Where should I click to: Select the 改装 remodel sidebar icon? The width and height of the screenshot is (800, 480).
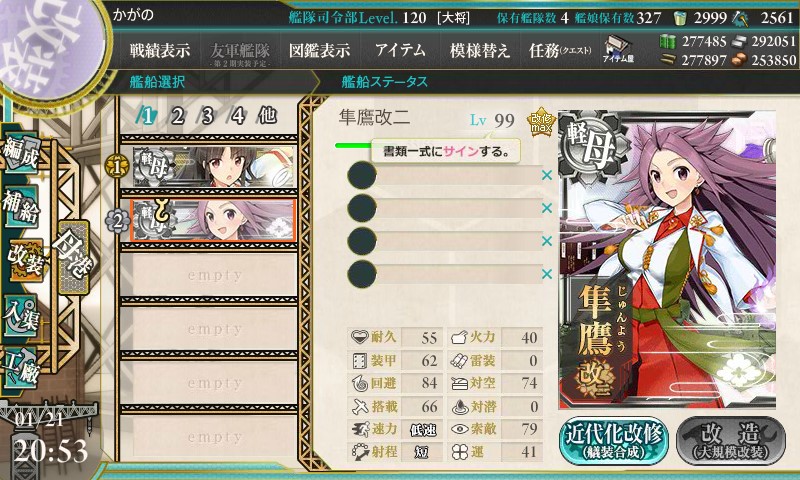click(x=24, y=261)
